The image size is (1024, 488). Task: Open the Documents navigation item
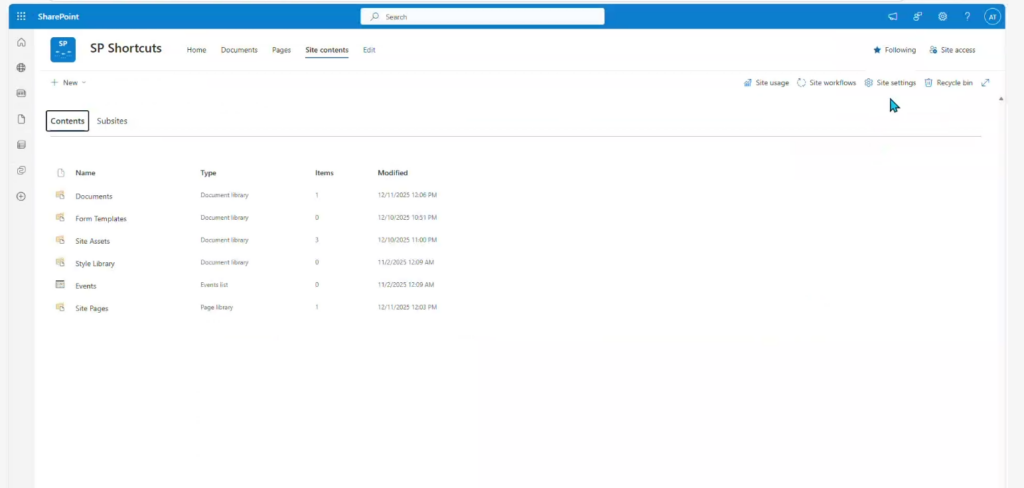239,50
